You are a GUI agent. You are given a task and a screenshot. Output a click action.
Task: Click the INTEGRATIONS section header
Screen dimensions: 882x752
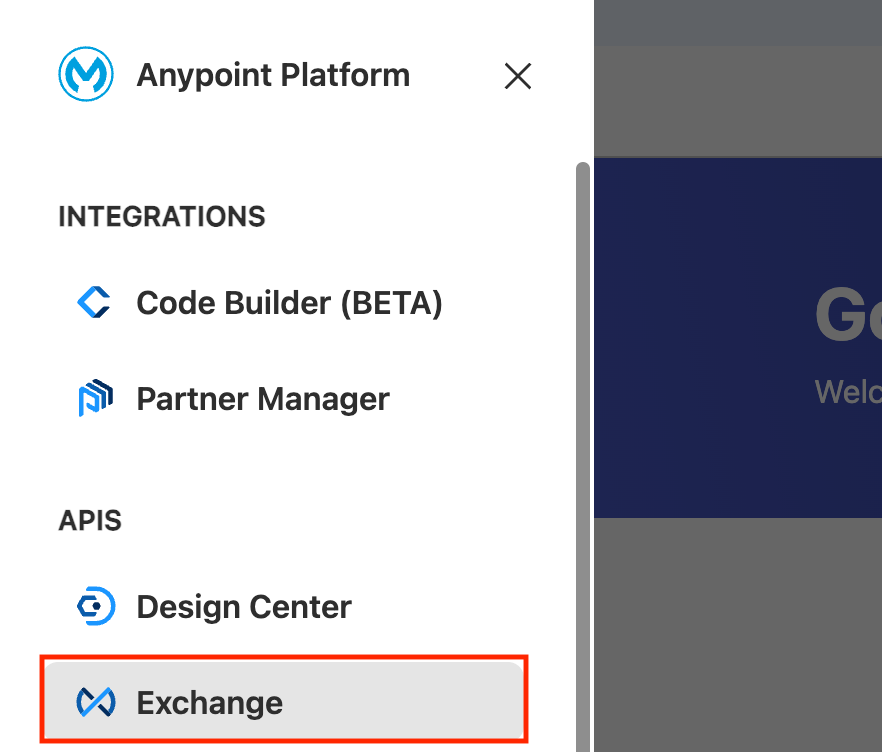click(162, 216)
